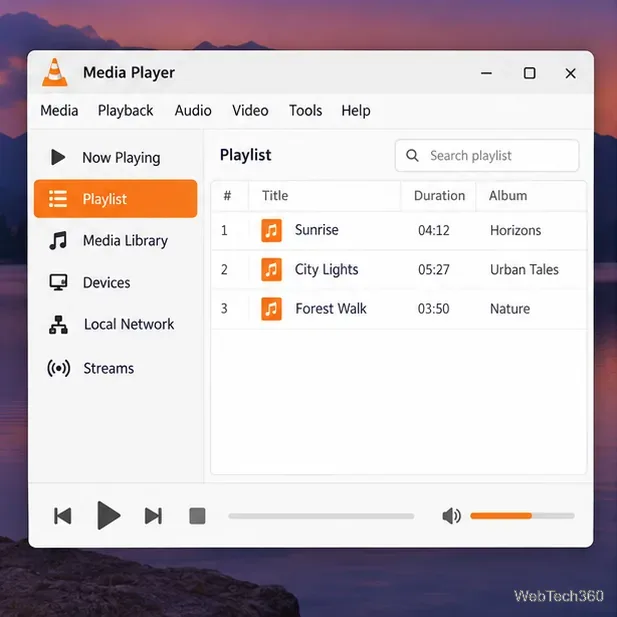Screen dimensions: 617x617
Task: Click the Devices monitor icon
Action: pyautogui.click(x=58, y=282)
